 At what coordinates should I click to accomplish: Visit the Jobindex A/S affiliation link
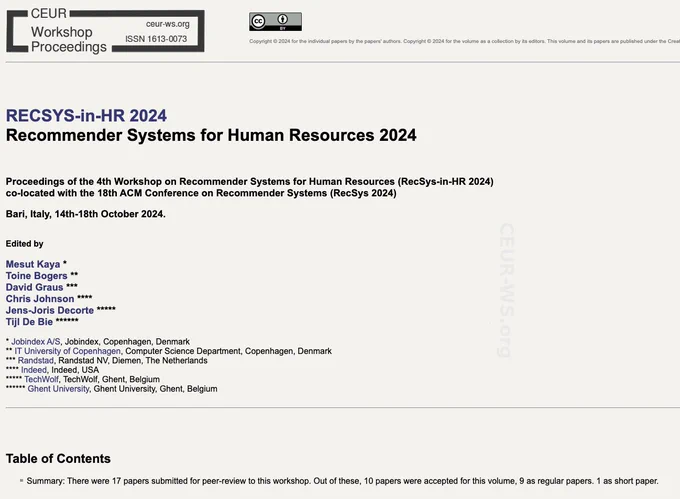coord(36,342)
